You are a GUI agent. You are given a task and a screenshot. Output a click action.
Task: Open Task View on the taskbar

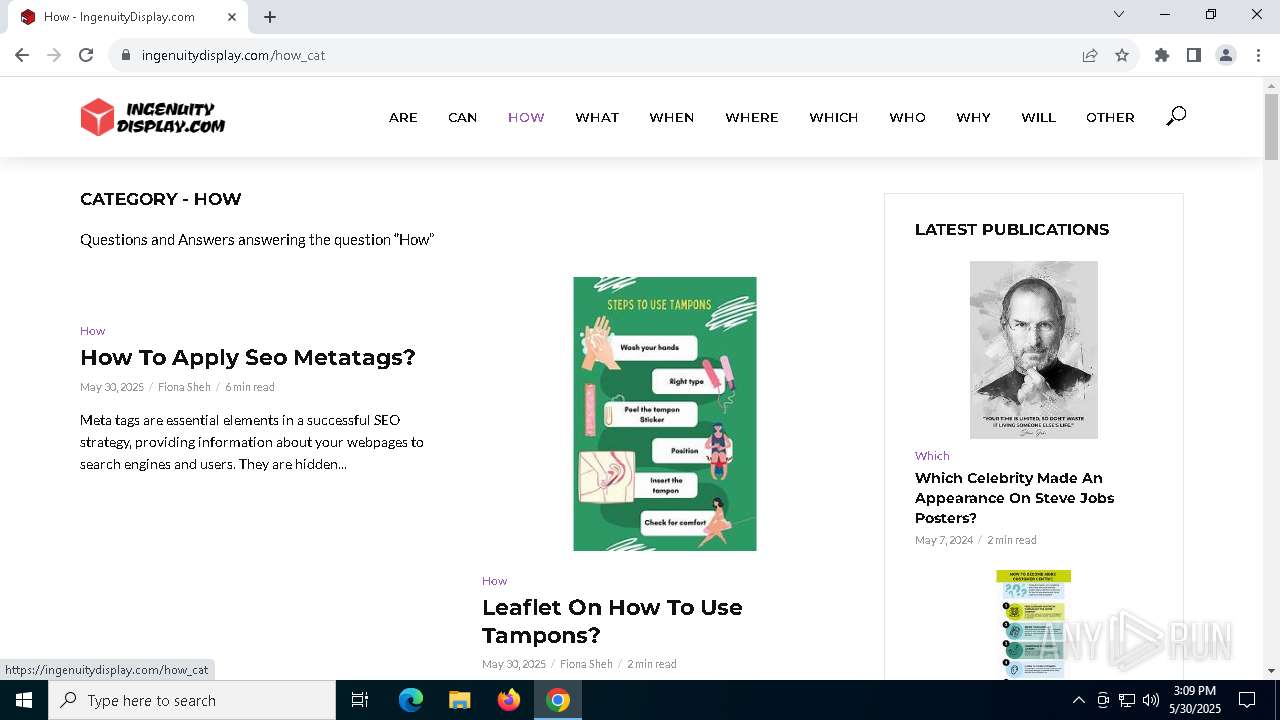tap(360, 700)
